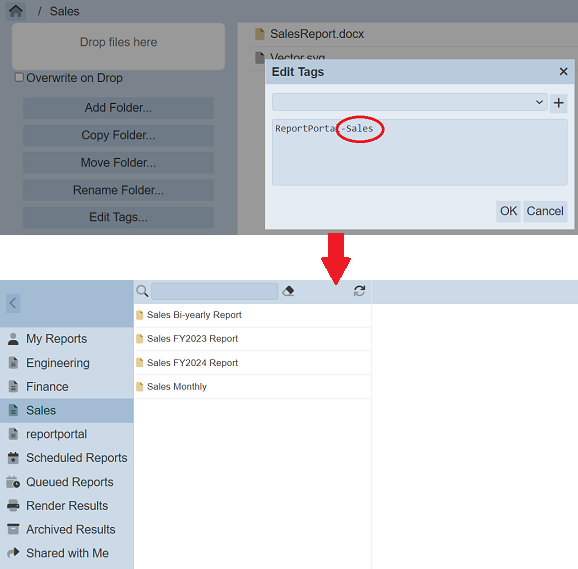Expand the tag selection dropdown
The width and height of the screenshot is (578, 569).
(410, 102)
